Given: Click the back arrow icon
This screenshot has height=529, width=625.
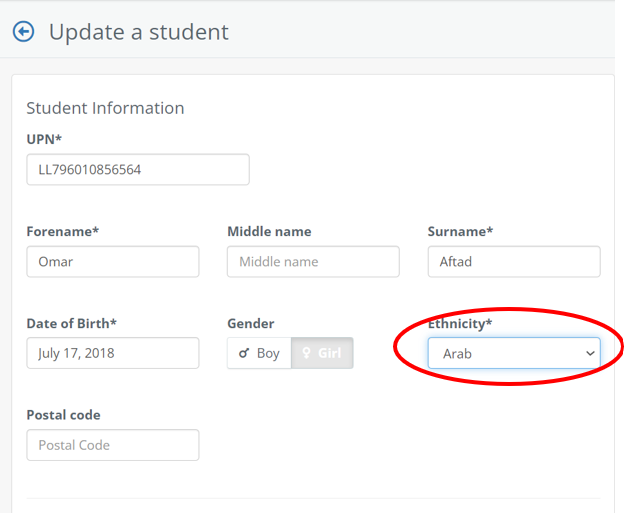Looking at the screenshot, I should (x=23, y=32).
